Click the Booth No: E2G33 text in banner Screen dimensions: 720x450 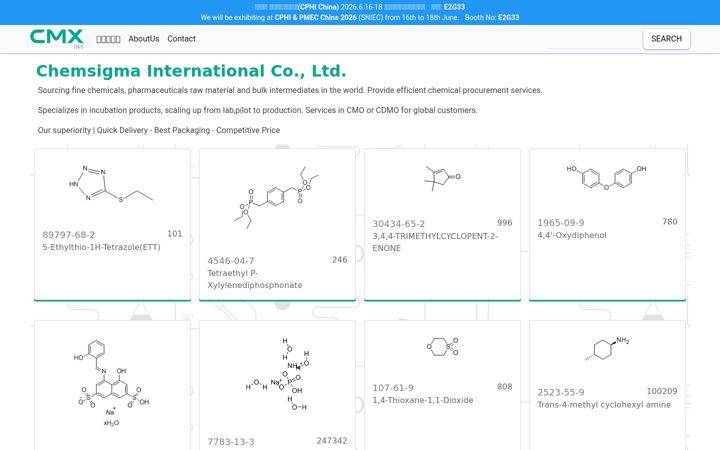[x=492, y=17]
